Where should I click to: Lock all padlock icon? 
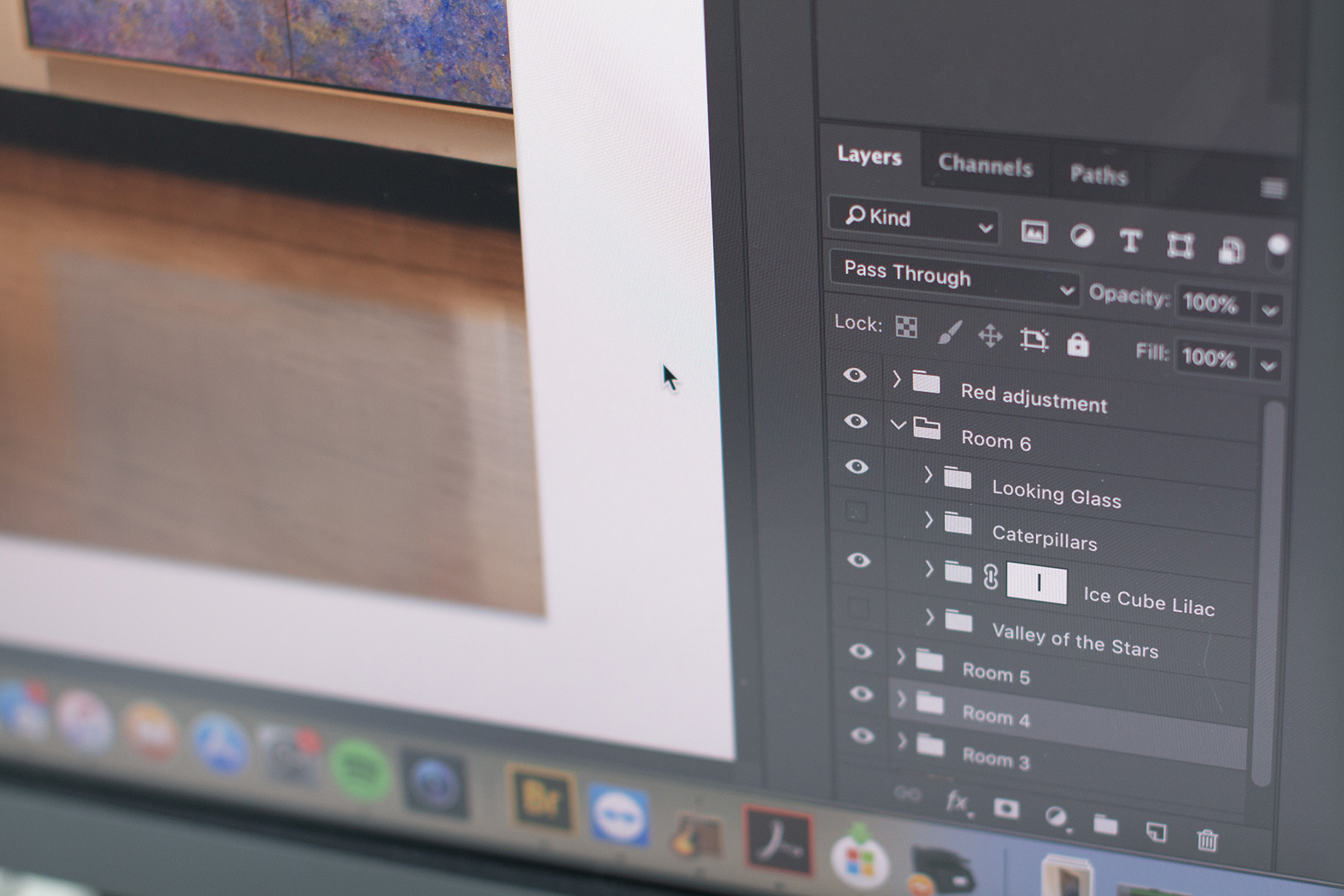1077,344
